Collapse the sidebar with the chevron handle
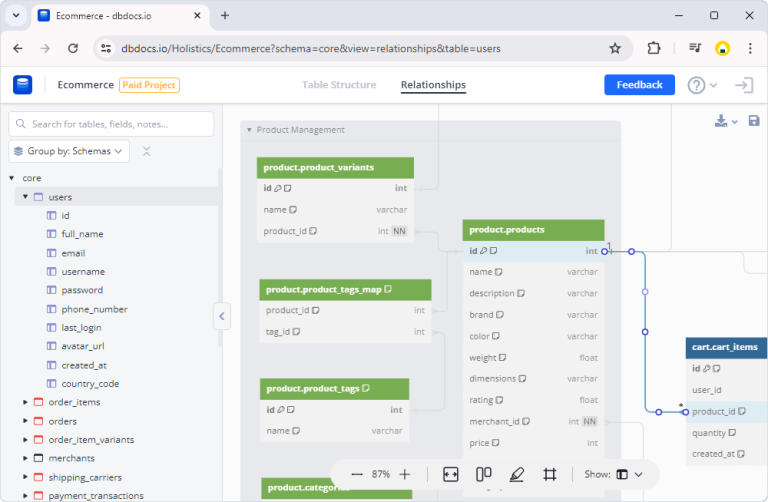The height and width of the screenshot is (502, 768). click(222, 316)
